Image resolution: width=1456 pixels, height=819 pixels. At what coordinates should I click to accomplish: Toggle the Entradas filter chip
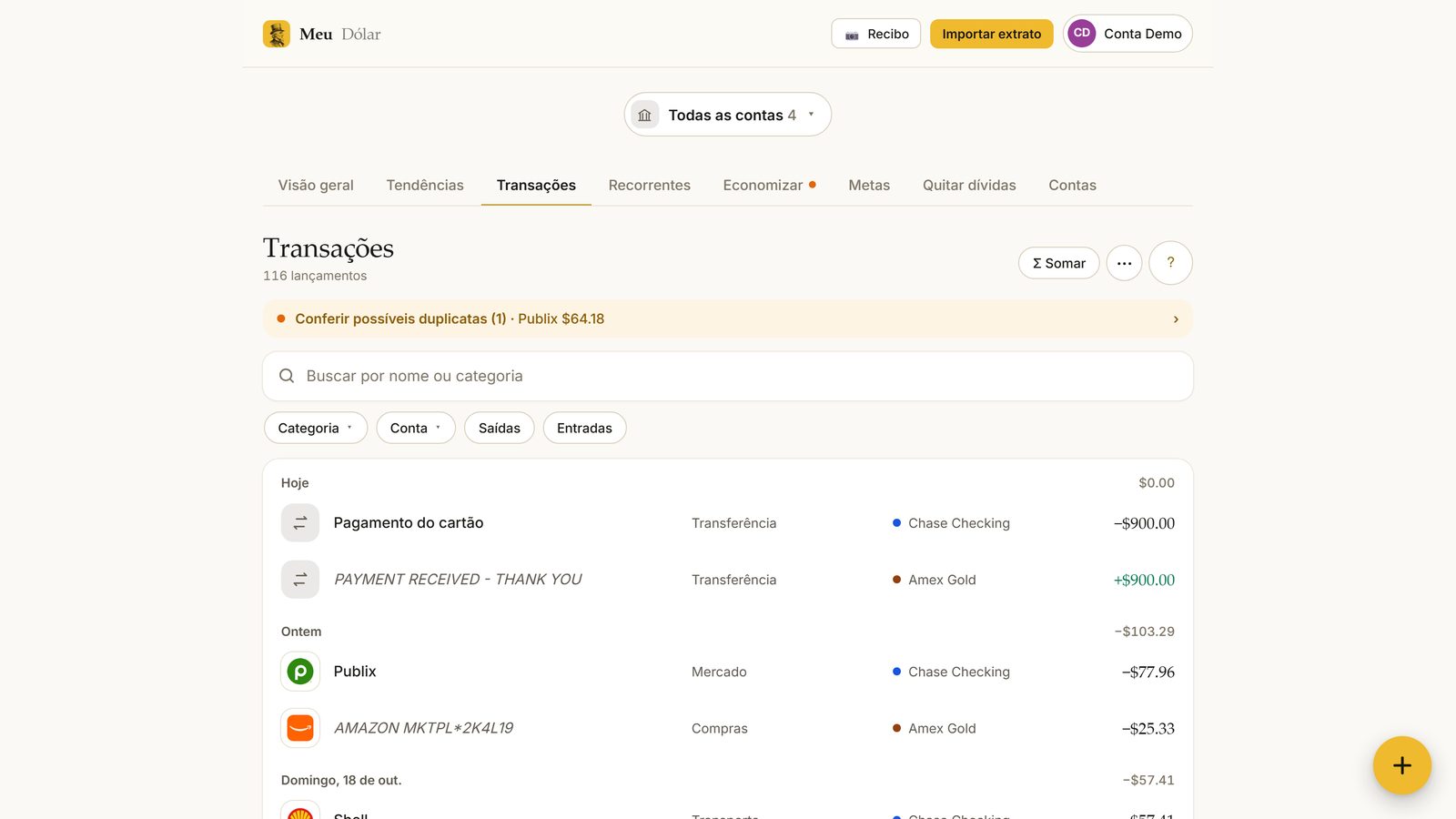(584, 428)
